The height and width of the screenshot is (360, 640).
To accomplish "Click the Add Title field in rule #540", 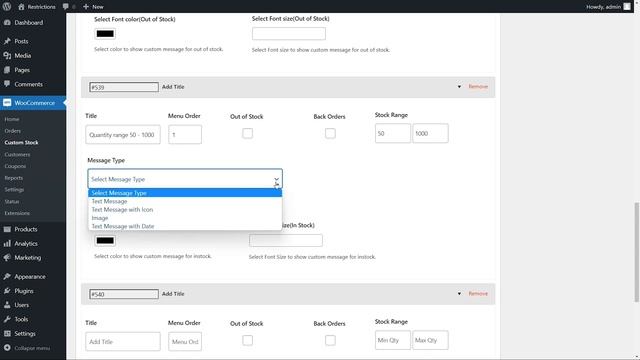I will (x=123, y=342).
